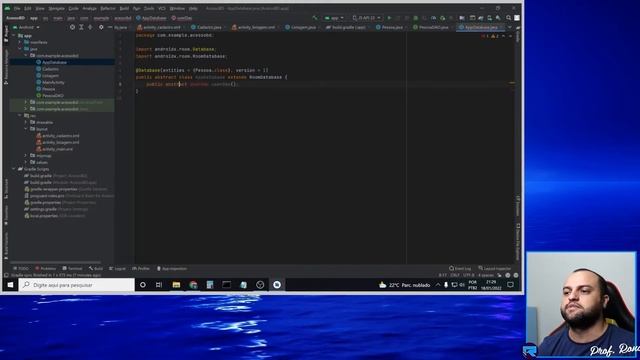Screen dimensions: 640x360
Task: Click the Collapse All icon in Project panel
Action: (90, 27)
